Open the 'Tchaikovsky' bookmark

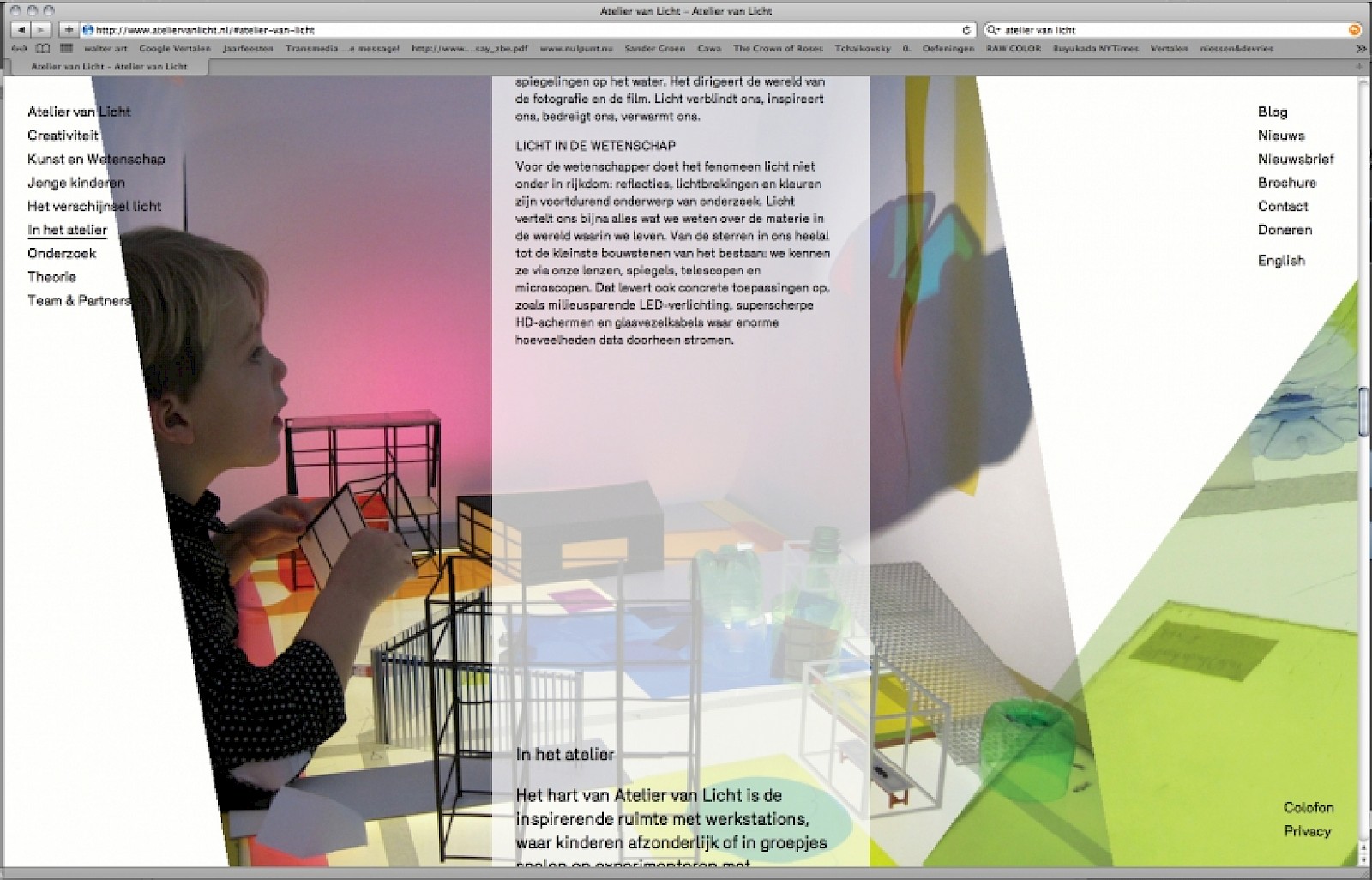(x=863, y=49)
